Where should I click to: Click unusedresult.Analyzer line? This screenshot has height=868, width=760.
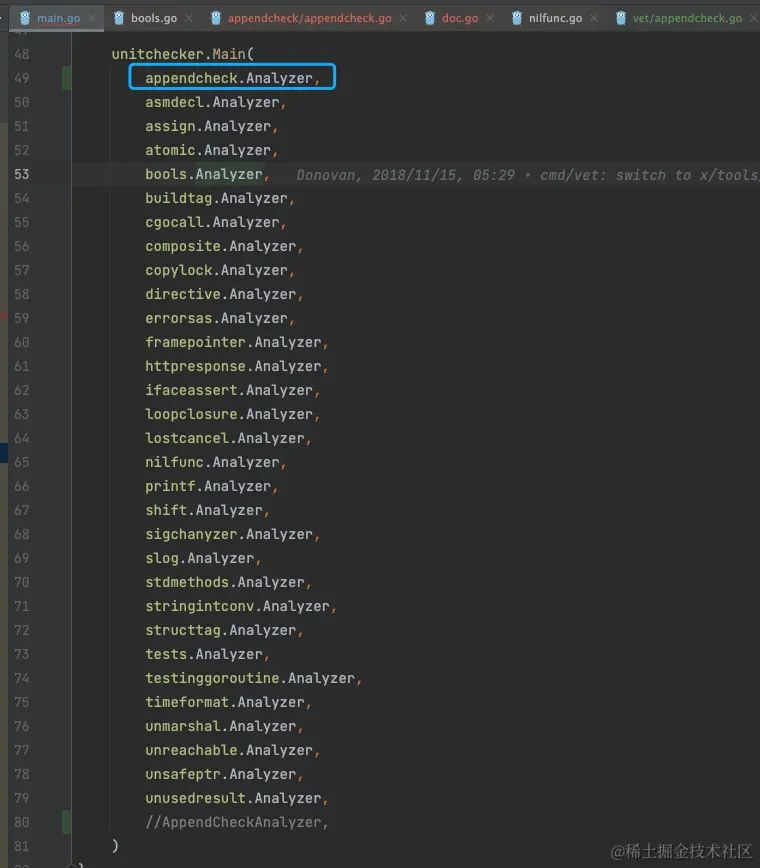point(237,798)
